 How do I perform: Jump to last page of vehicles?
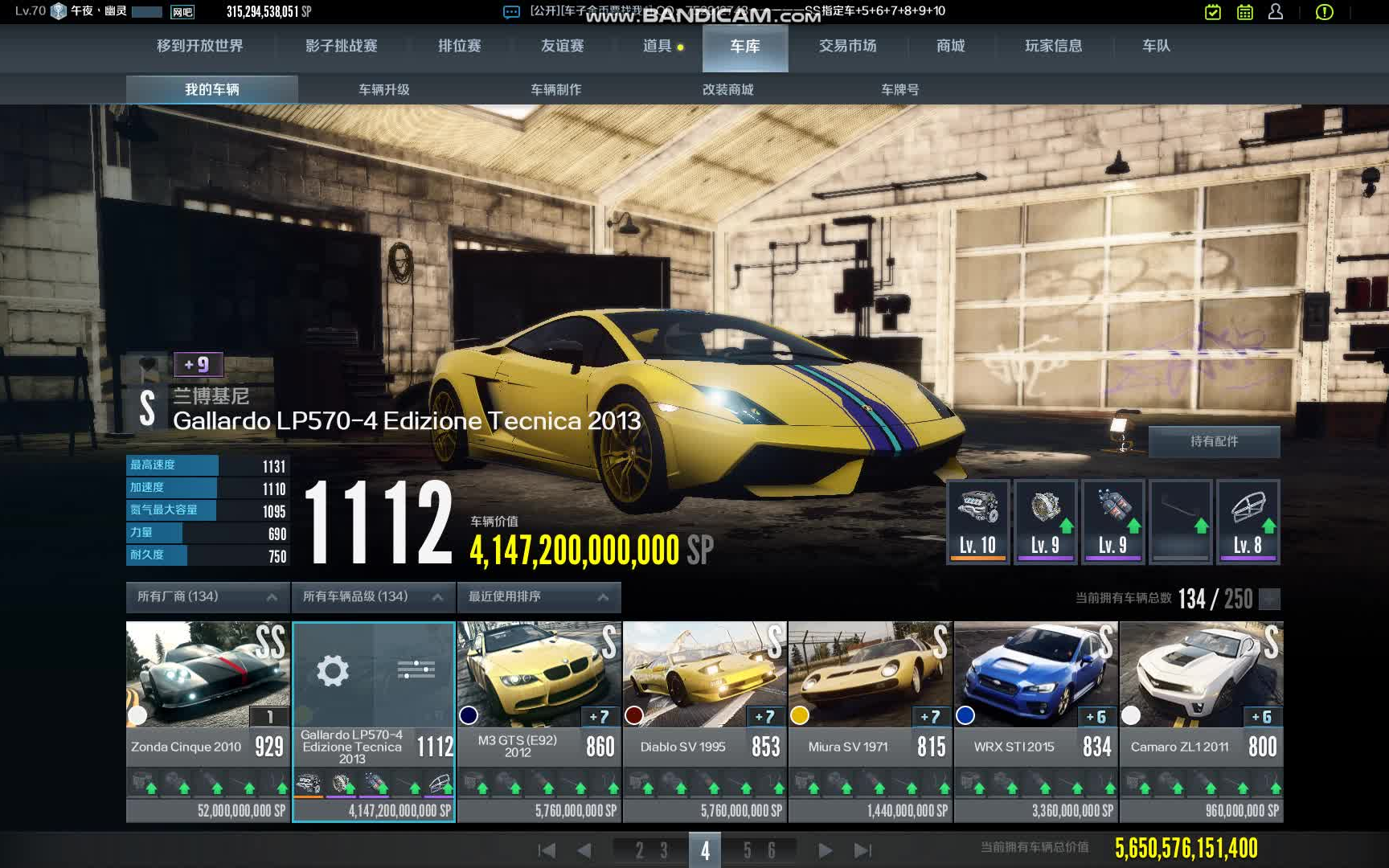point(862,850)
